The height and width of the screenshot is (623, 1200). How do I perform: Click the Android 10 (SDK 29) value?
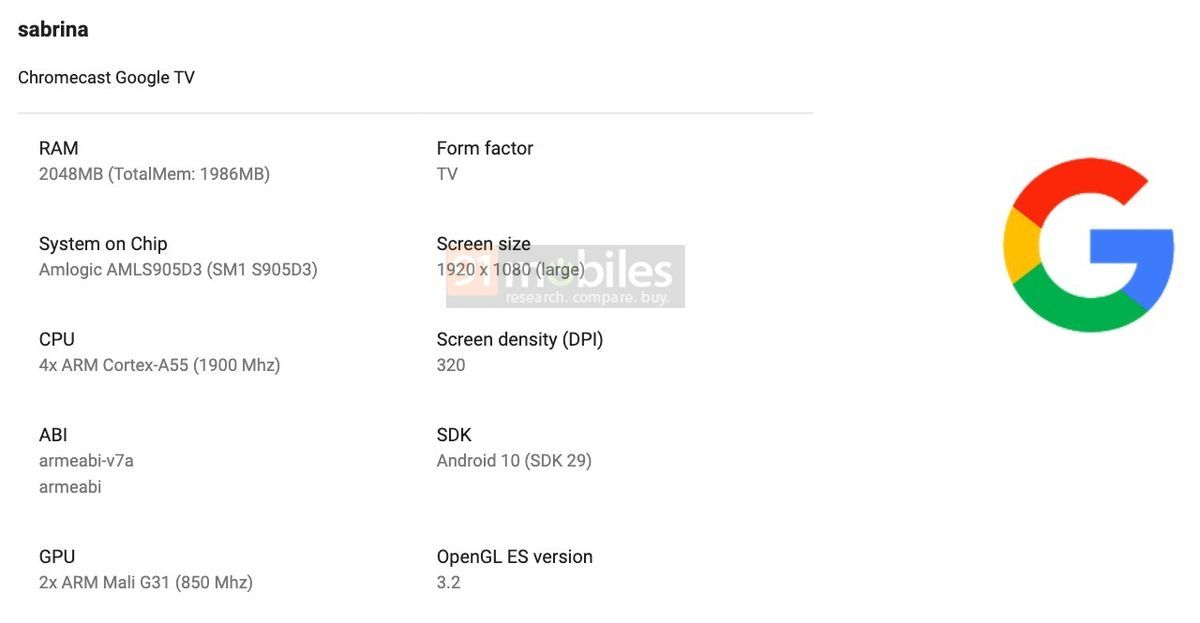[x=514, y=461]
